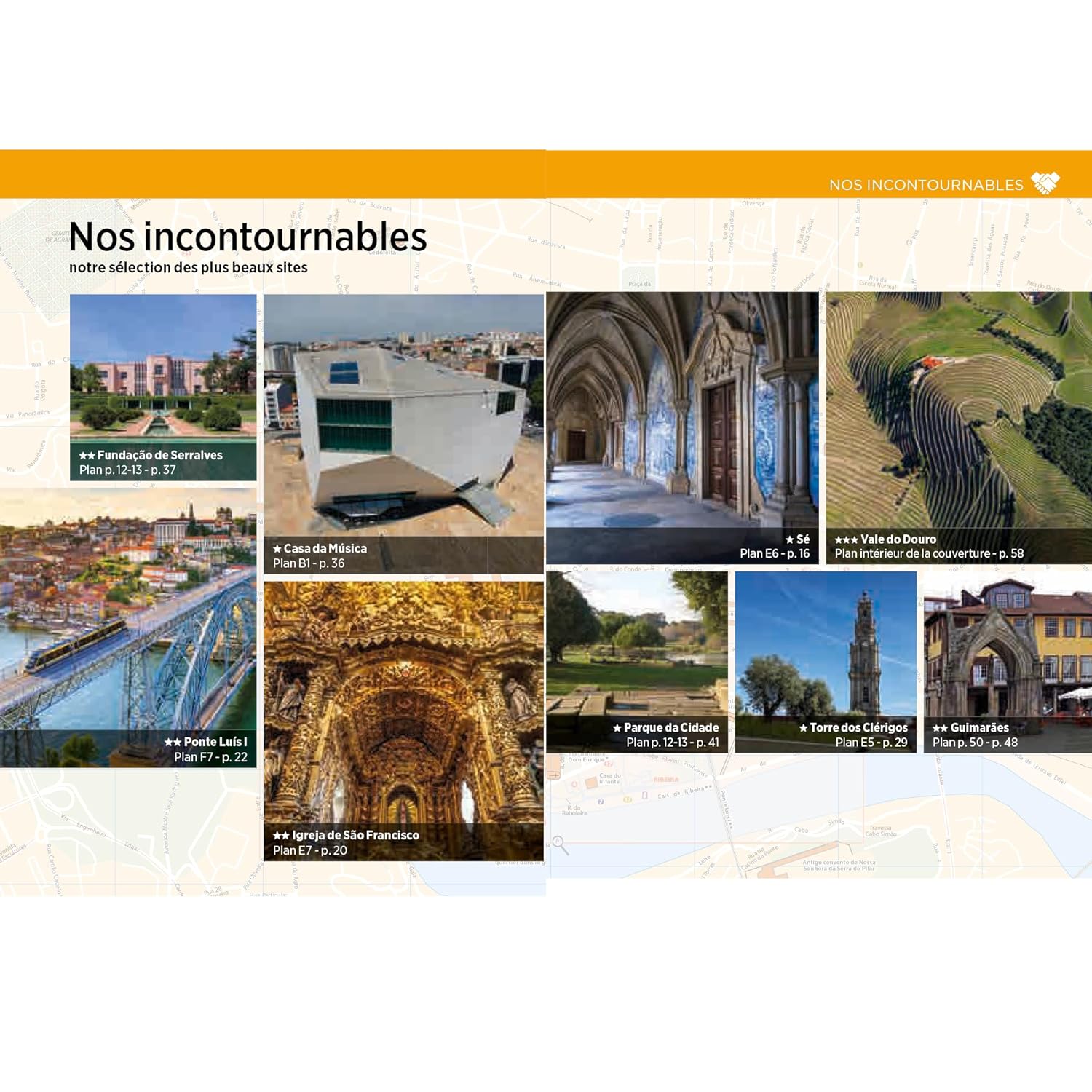
Task: Follow the "Plan E7 - p. 20" reference
Action: [309, 850]
